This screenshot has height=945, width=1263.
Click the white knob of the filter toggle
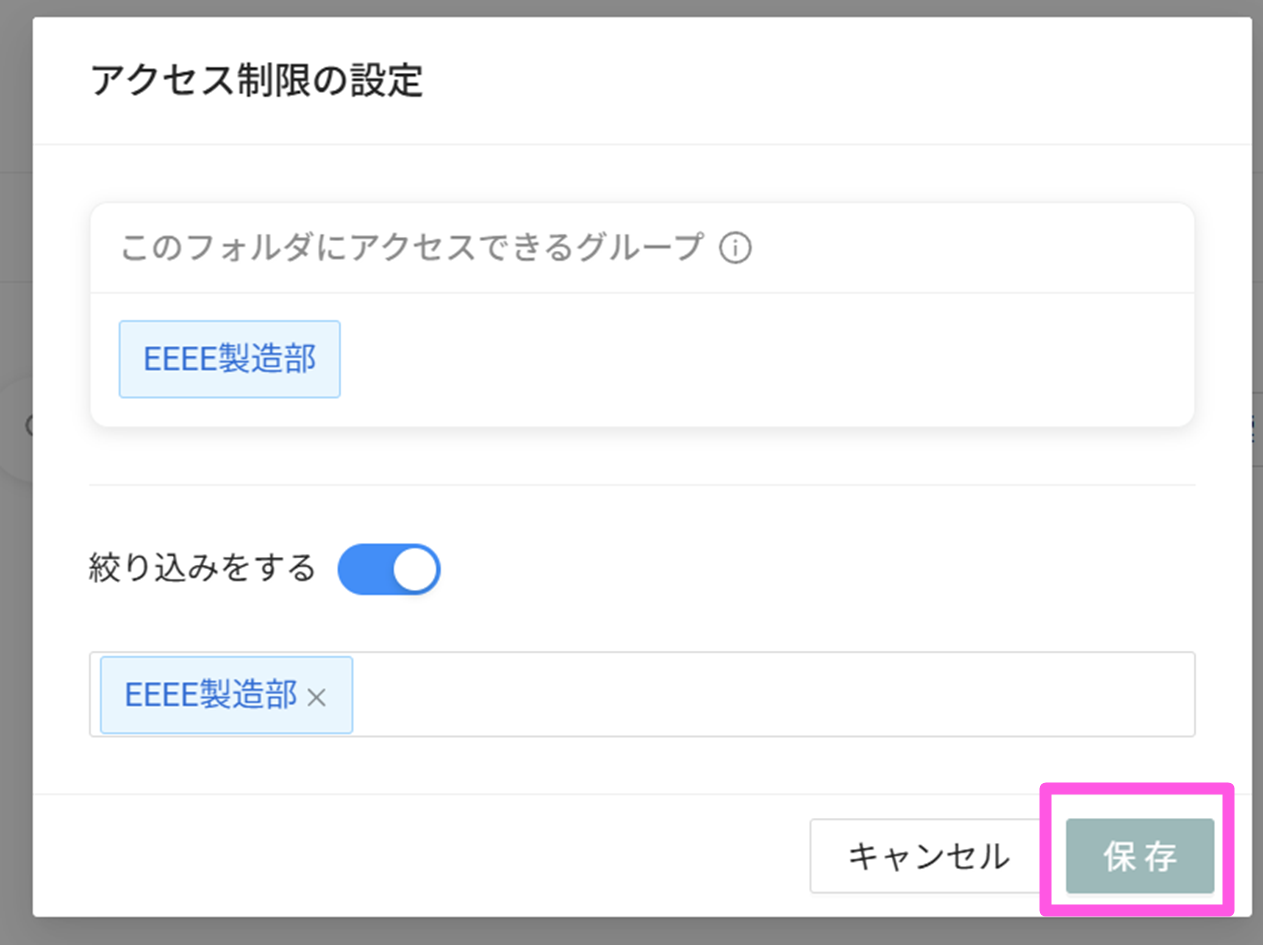(414, 570)
